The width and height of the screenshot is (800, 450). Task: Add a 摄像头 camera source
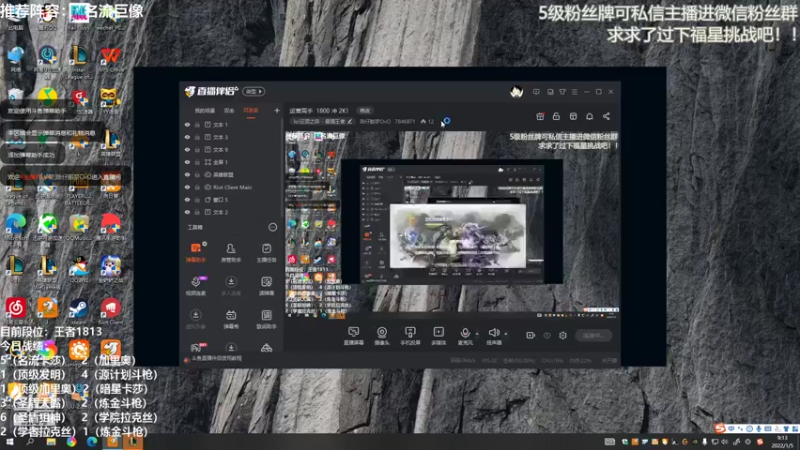[382, 336]
